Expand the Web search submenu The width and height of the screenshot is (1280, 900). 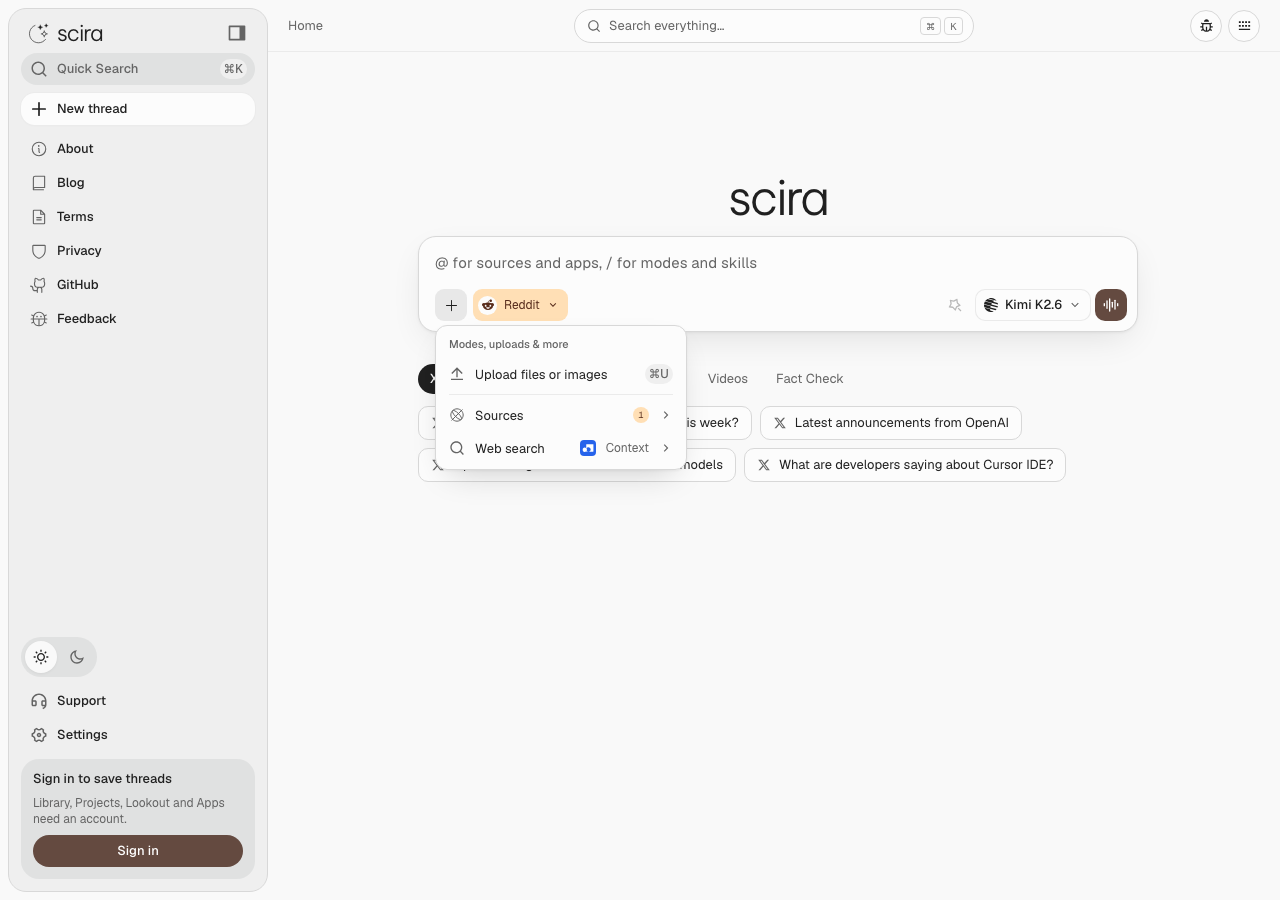coord(560,448)
